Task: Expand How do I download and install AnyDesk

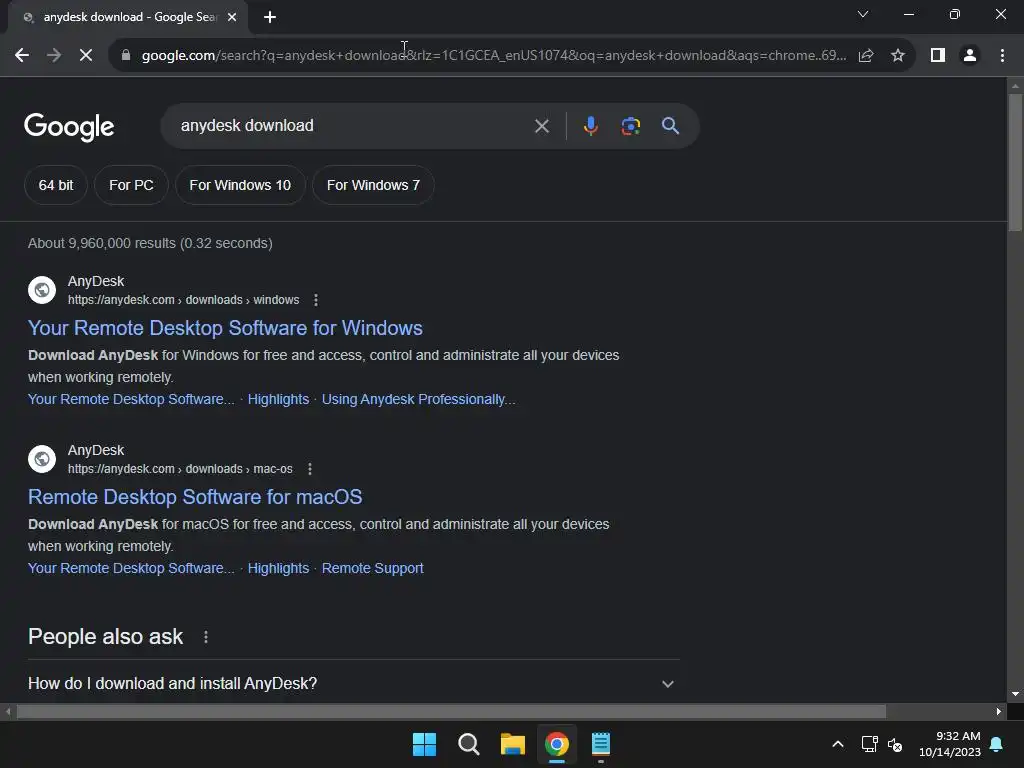Action: point(353,683)
